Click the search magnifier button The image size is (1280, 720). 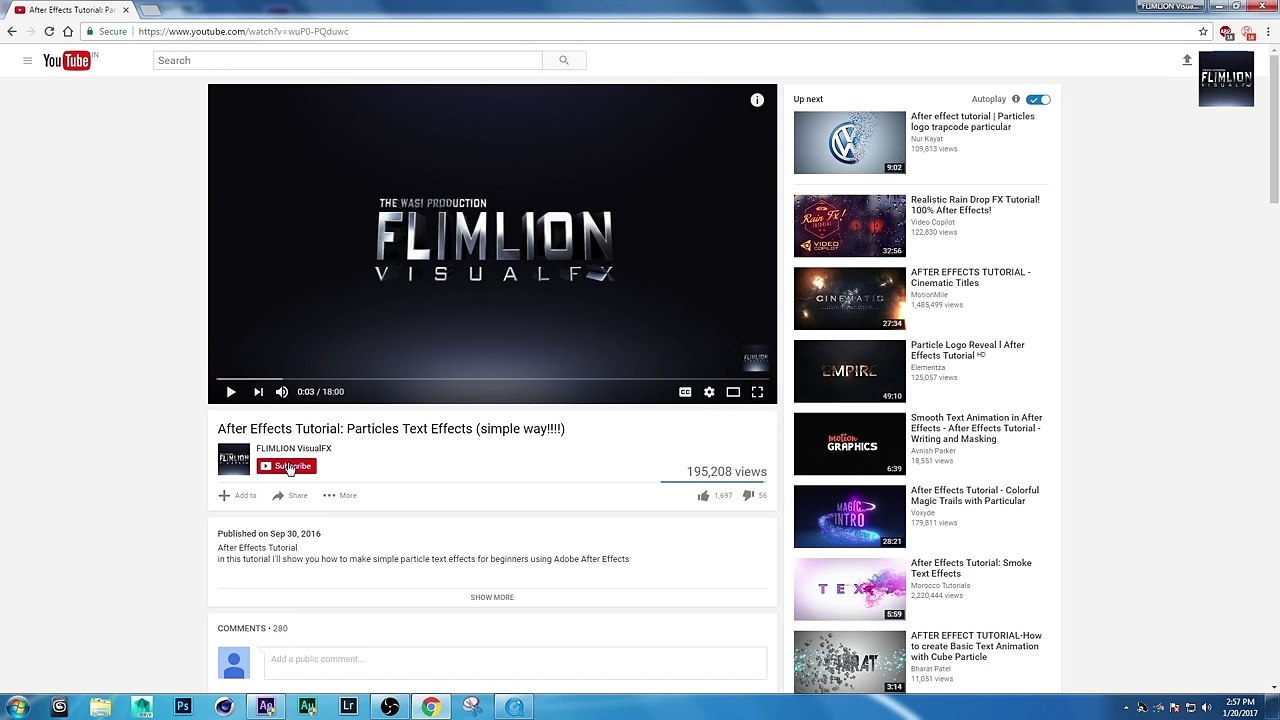tap(564, 61)
